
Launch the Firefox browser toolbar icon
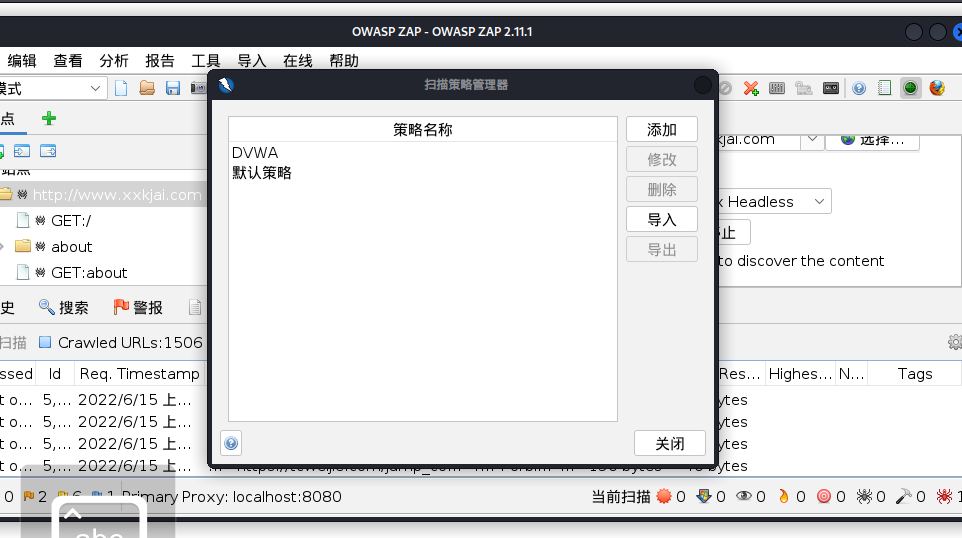[x=937, y=88]
